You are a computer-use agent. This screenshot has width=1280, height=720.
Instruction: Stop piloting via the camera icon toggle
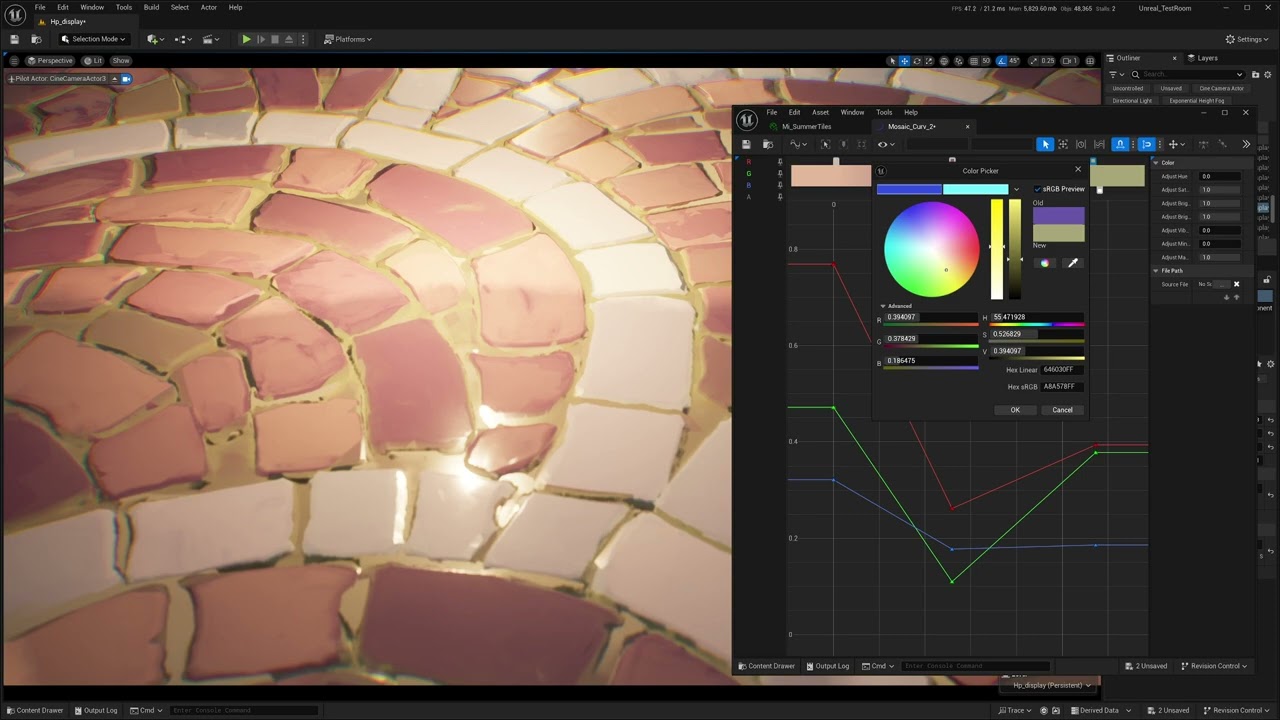126,78
